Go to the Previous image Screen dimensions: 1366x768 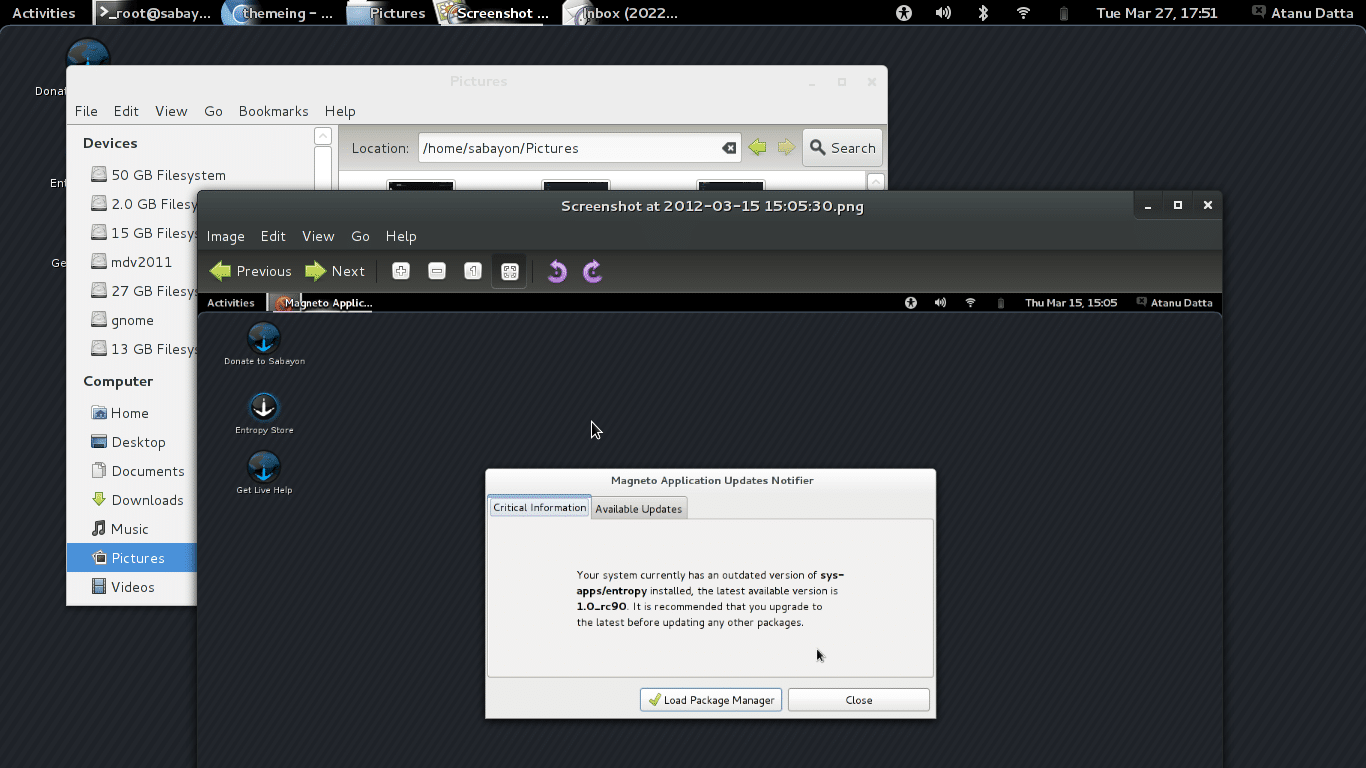coord(251,271)
